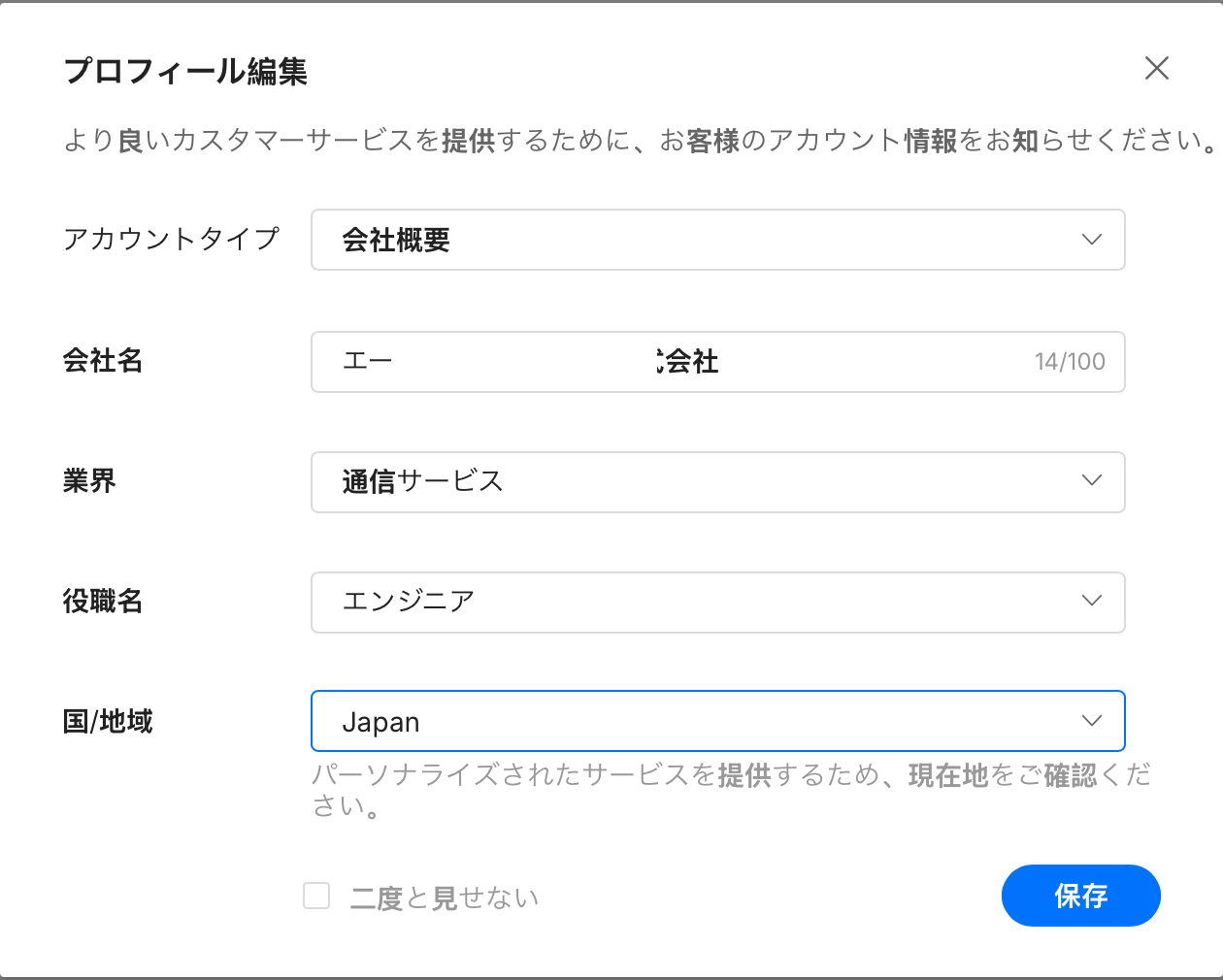1223x980 pixels.
Task: Select the 14/100 character counter text
Action: click(1070, 362)
